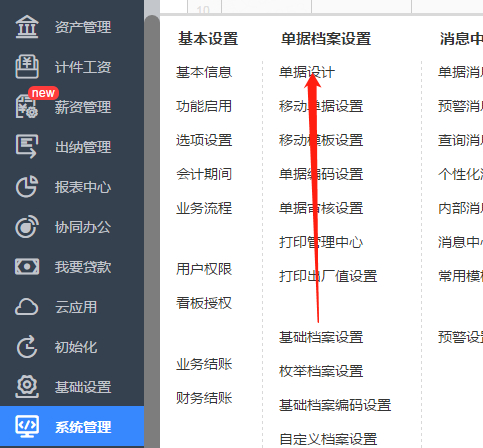Click the 我要贷款 money icon
The width and height of the screenshot is (483, 448).
[27, 267]
